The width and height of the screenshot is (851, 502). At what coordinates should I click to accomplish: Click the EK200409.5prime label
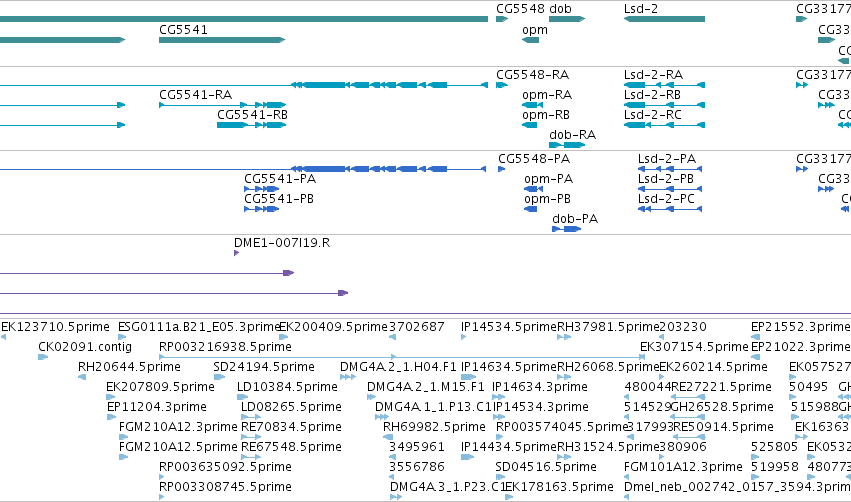pyautogui.click(x=333, y=327)
